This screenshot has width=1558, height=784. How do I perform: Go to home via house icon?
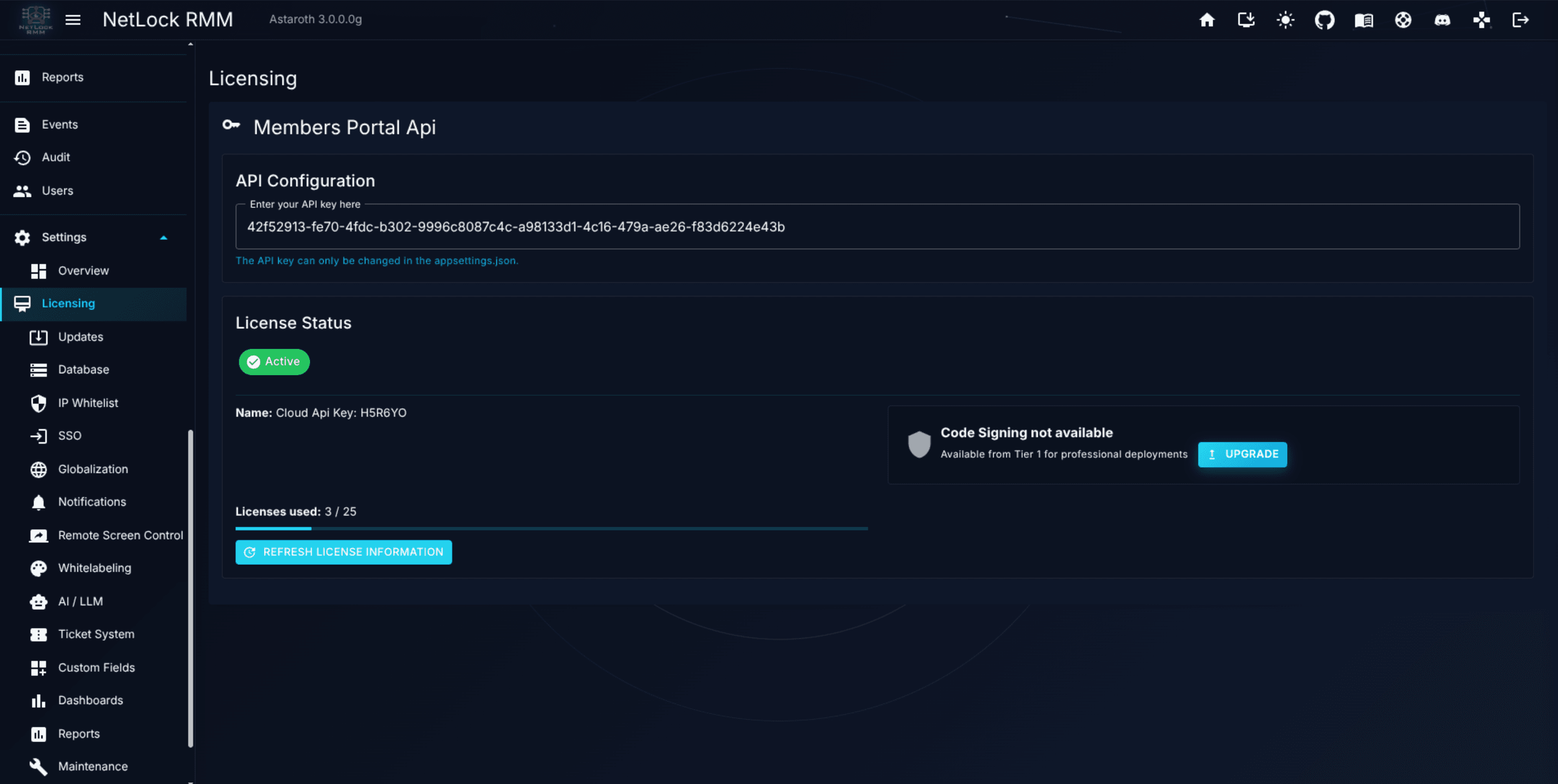[1207, 20]
